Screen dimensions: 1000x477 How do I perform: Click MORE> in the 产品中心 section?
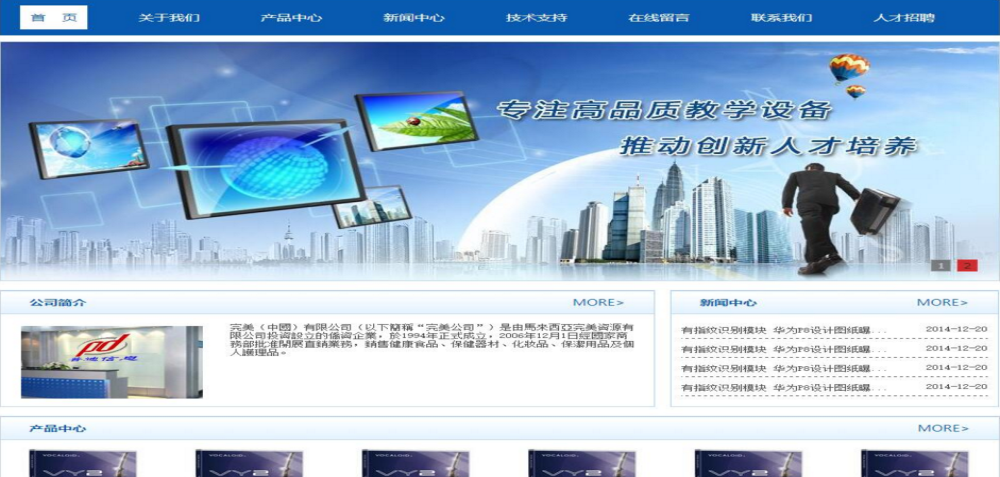(x=943, y=428)
